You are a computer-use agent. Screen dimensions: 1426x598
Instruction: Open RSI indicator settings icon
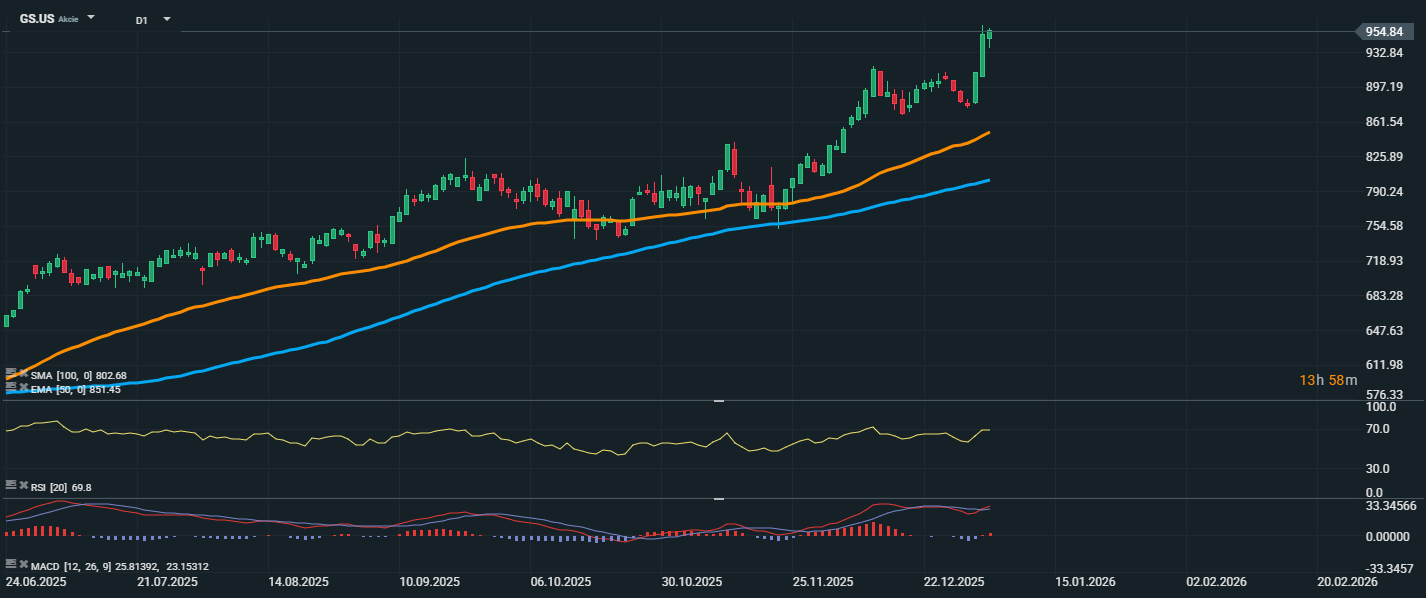[11, 486]
